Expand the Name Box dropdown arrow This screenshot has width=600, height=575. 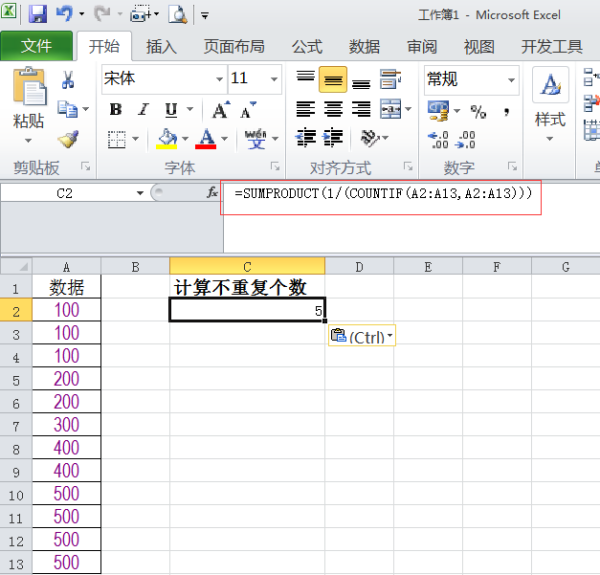[140, 193]
